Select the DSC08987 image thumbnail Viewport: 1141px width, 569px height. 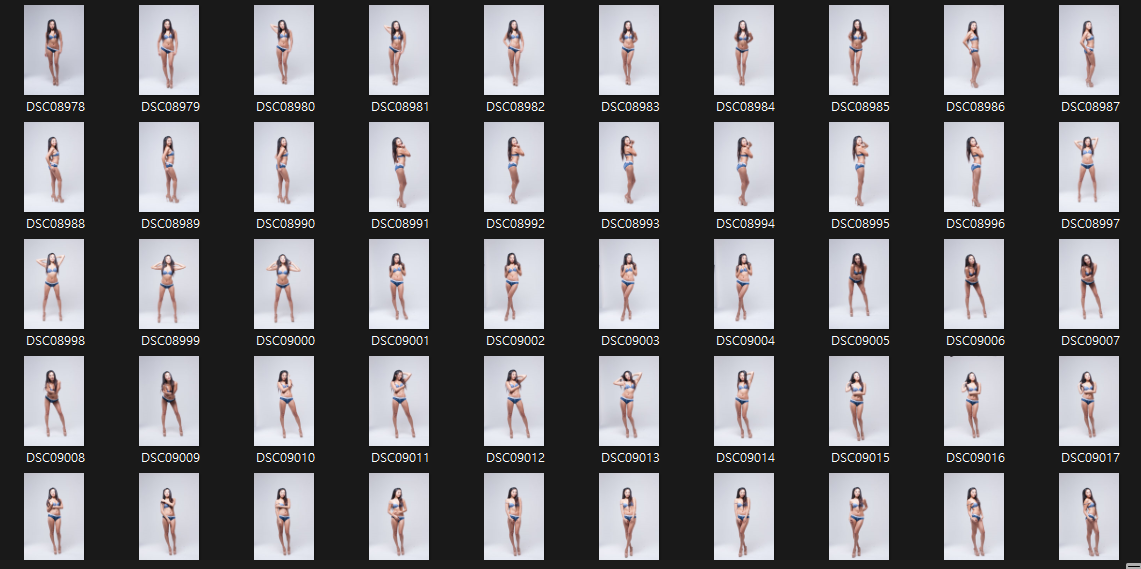point(1089,50)
